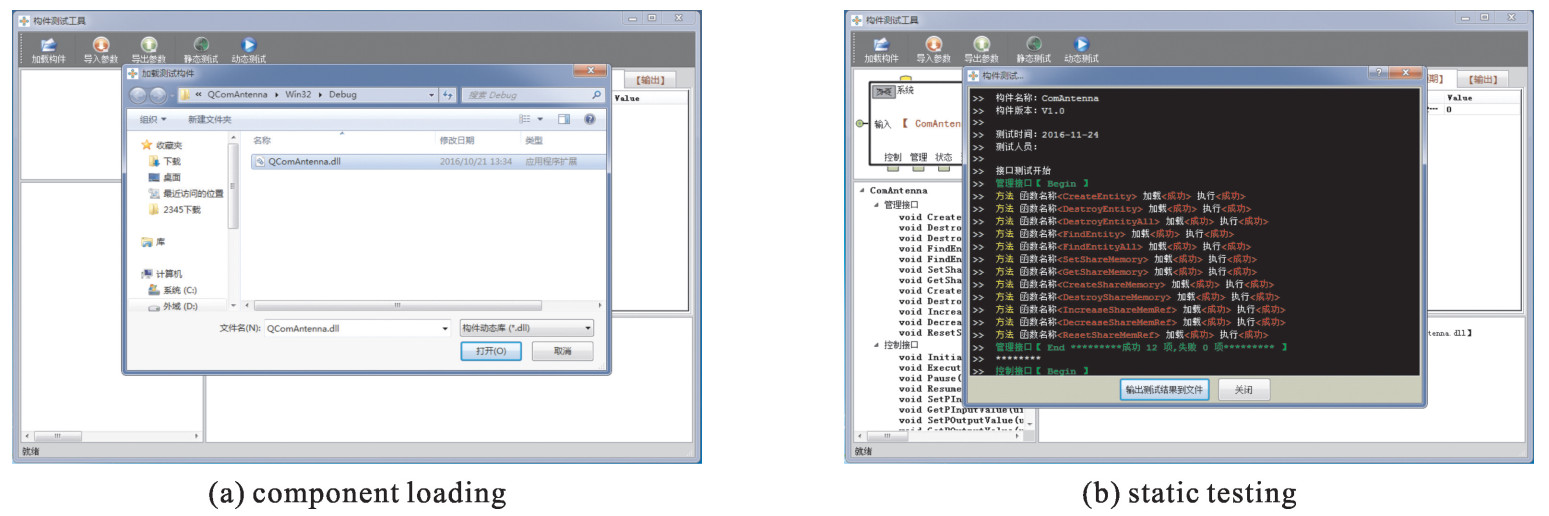Screen dimensions: 1549x516
Task: Click the 关闭 button in test results dialog
Action: 1243,390
